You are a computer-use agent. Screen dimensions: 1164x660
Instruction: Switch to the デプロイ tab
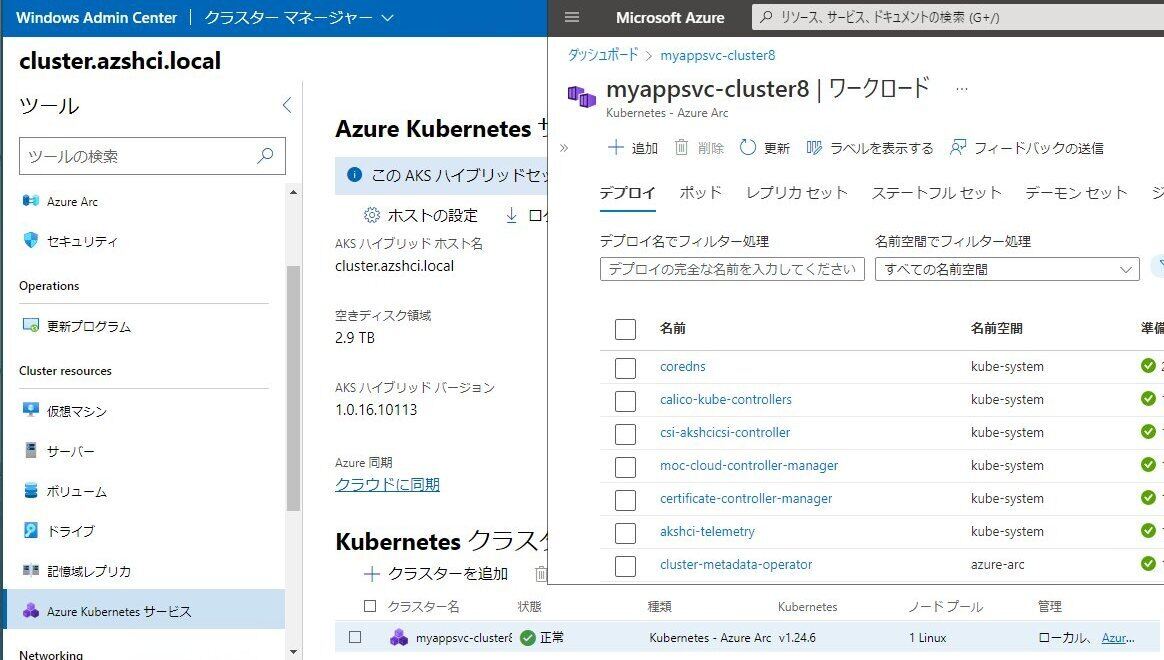[x=627, y=193]
